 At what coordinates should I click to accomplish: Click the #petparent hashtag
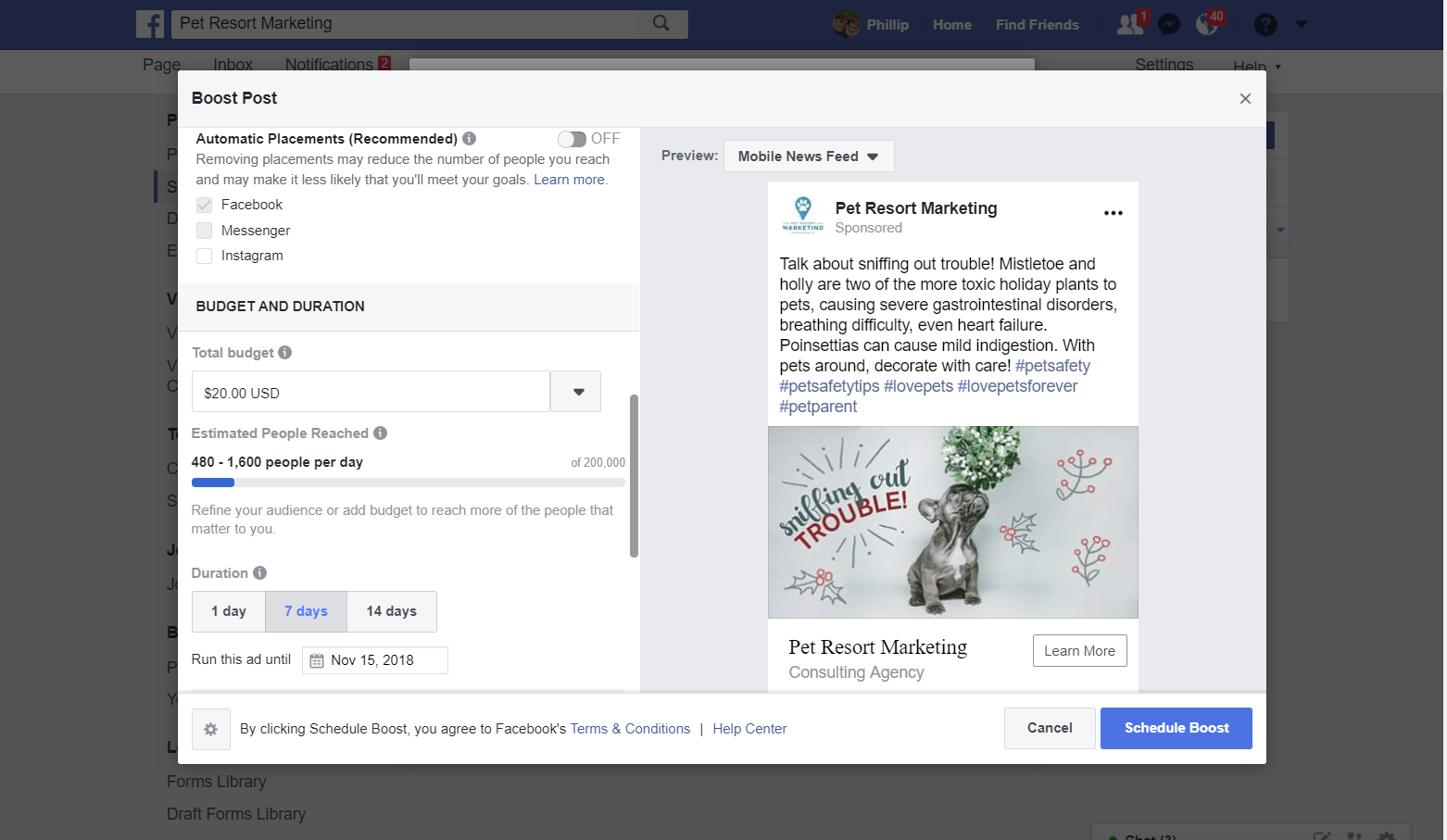[x=818, y=407]
